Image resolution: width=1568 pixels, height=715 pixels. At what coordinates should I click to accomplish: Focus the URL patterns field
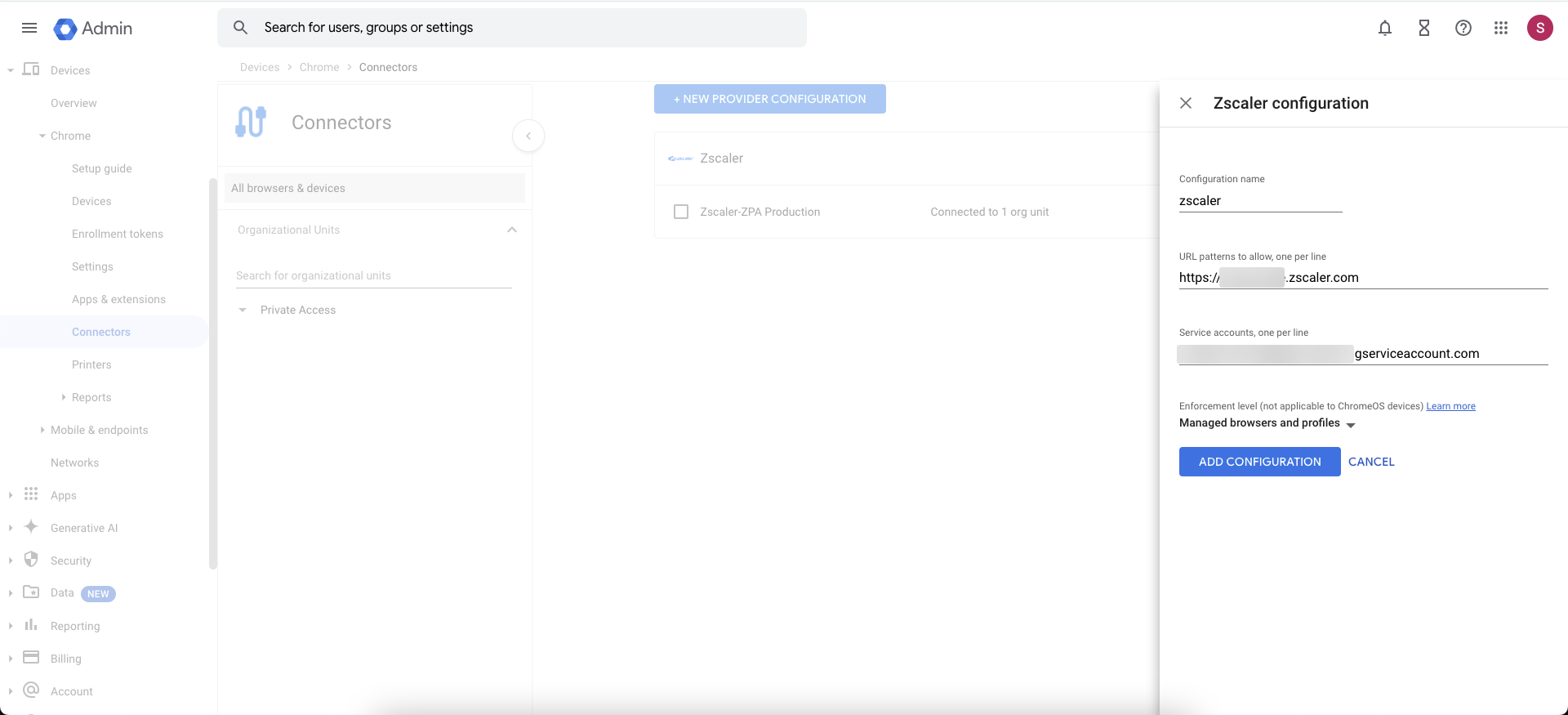(x=1364, y=278)
